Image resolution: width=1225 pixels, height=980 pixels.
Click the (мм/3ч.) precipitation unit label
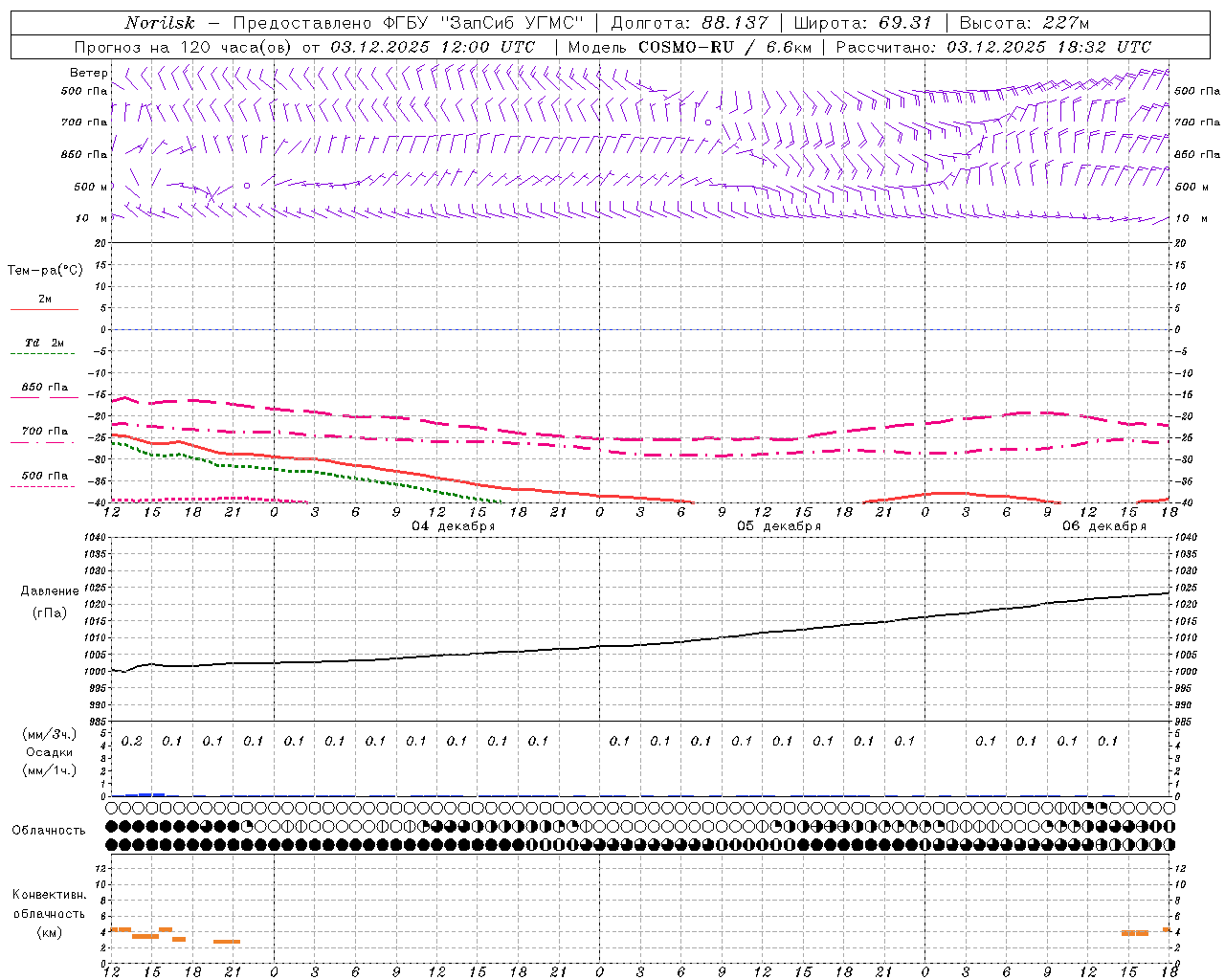click(49, 734)
